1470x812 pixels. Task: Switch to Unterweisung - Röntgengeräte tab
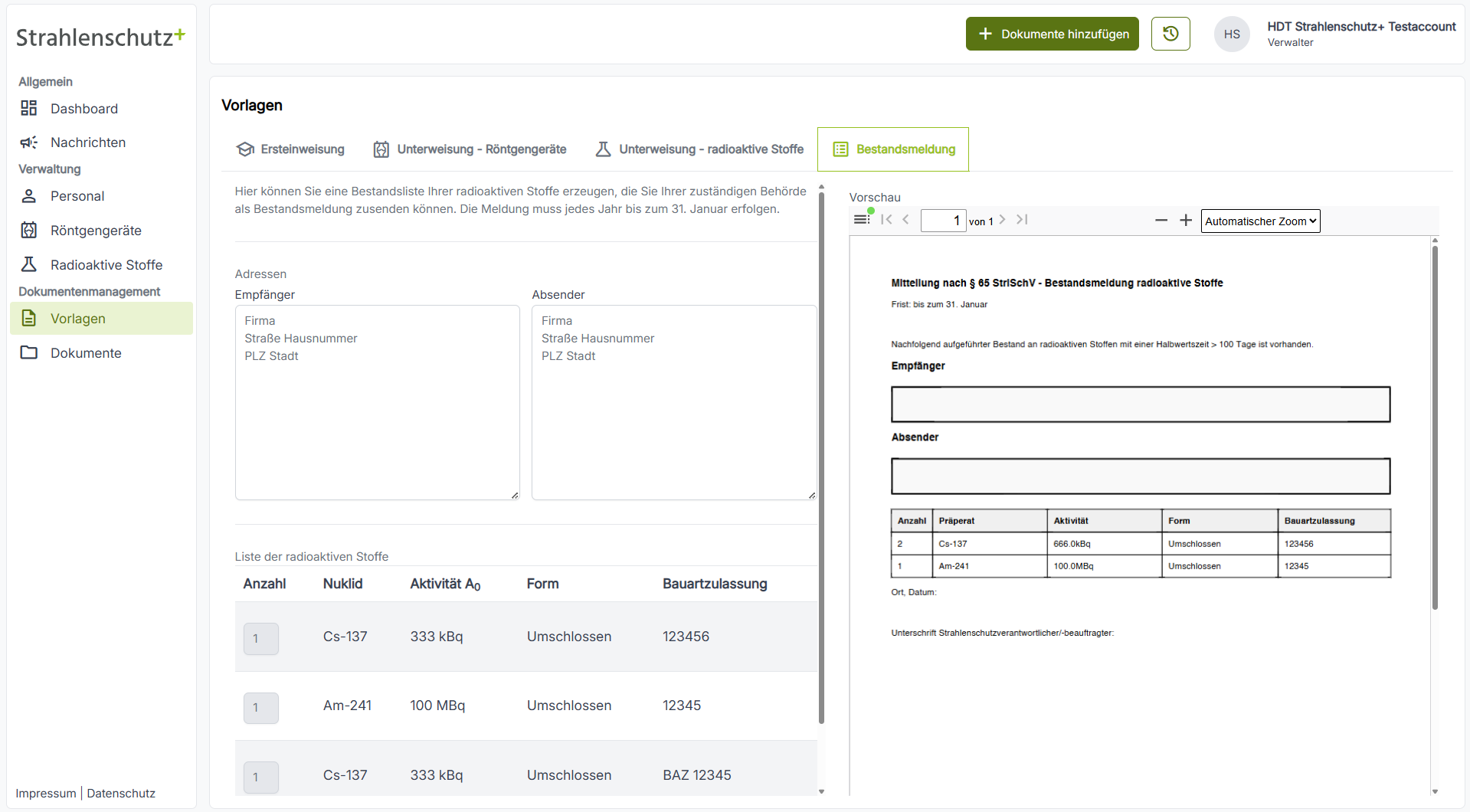(470, 149)
